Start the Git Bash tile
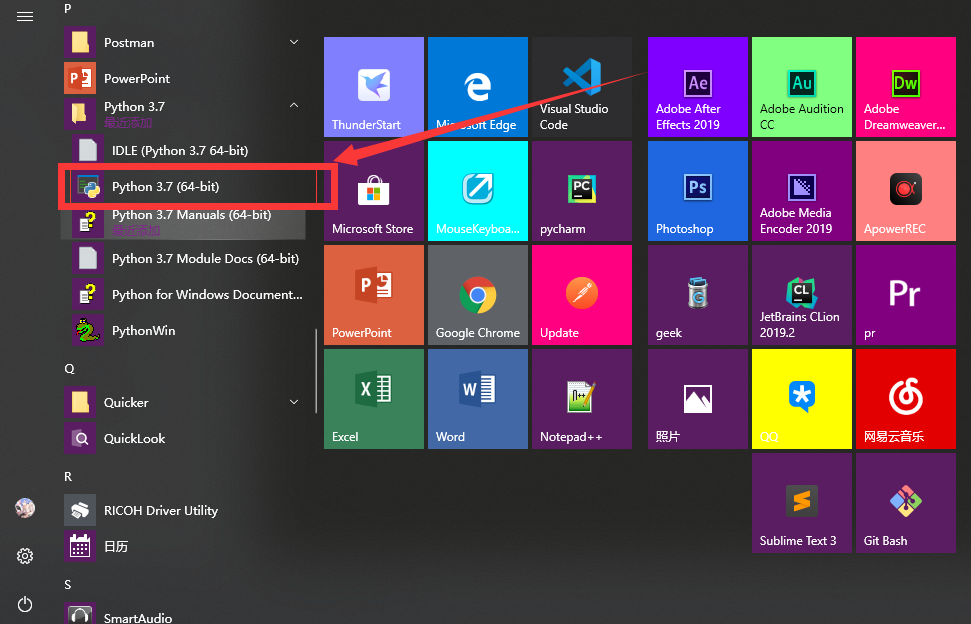Image resolution: width=971 pixels, height=624 pixels. pos(905,503)
